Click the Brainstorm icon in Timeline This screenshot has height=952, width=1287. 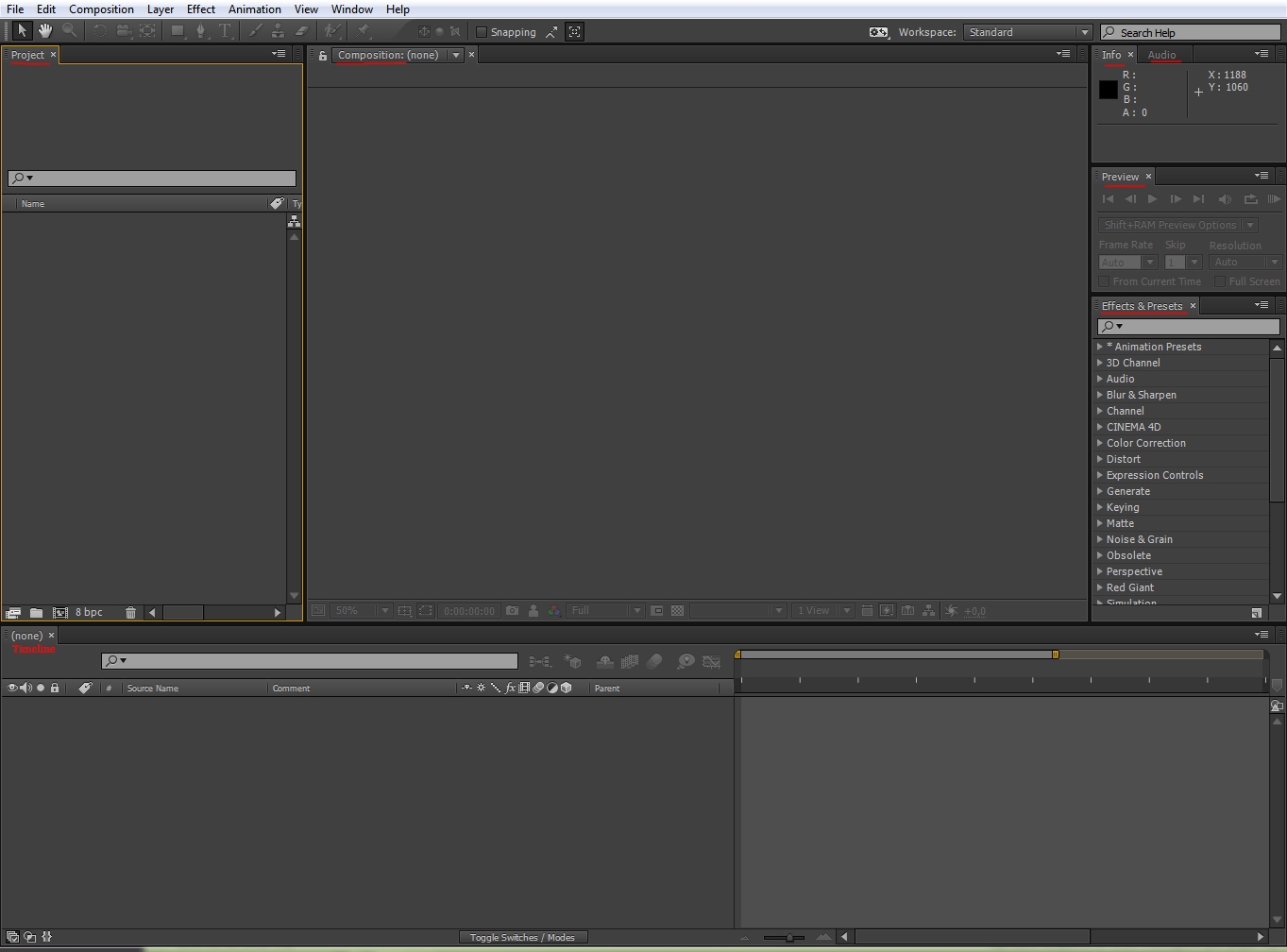tap(686, 662)
